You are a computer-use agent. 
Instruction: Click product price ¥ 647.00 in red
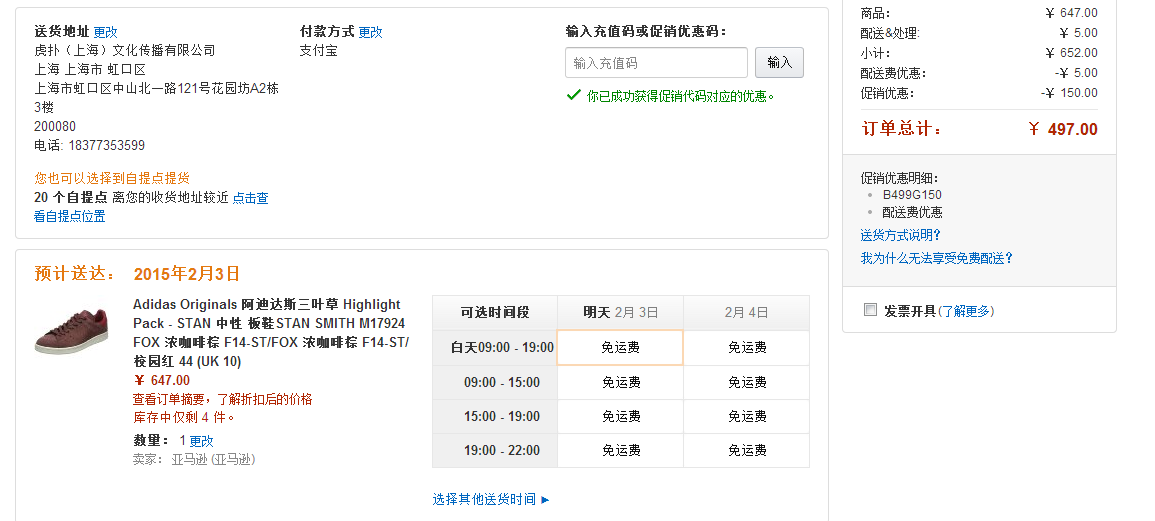click(162, 380)
